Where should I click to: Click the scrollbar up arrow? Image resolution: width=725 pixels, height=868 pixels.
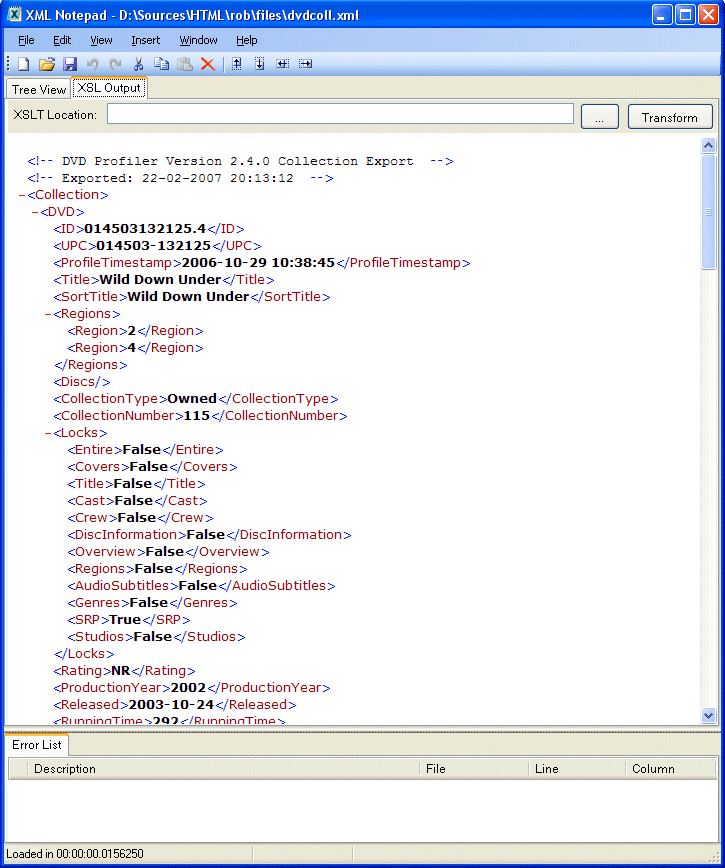pos(708,146)
